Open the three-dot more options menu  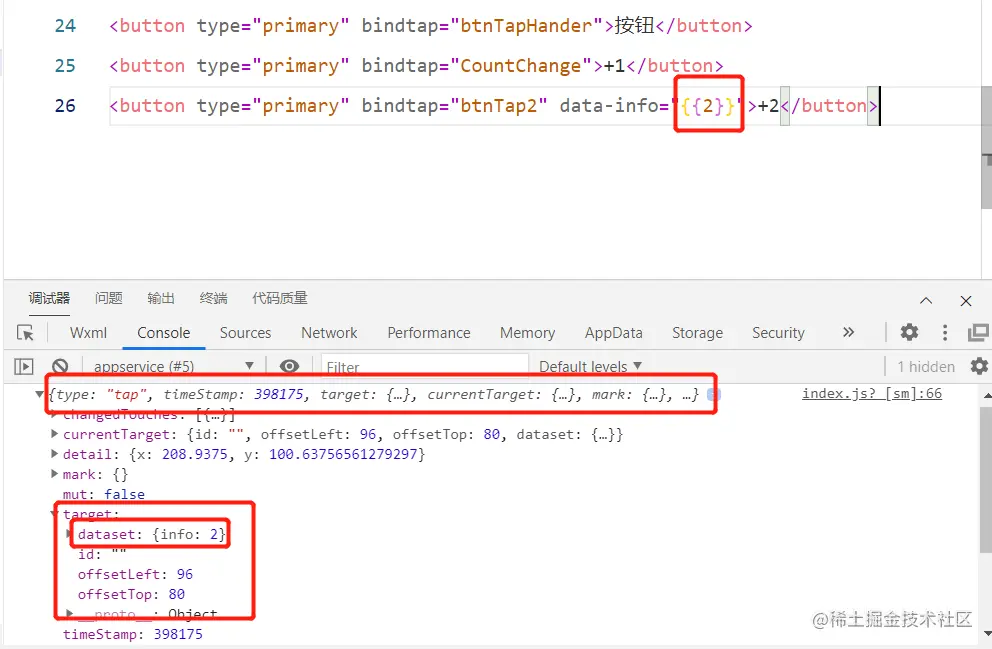click(945, 333)
